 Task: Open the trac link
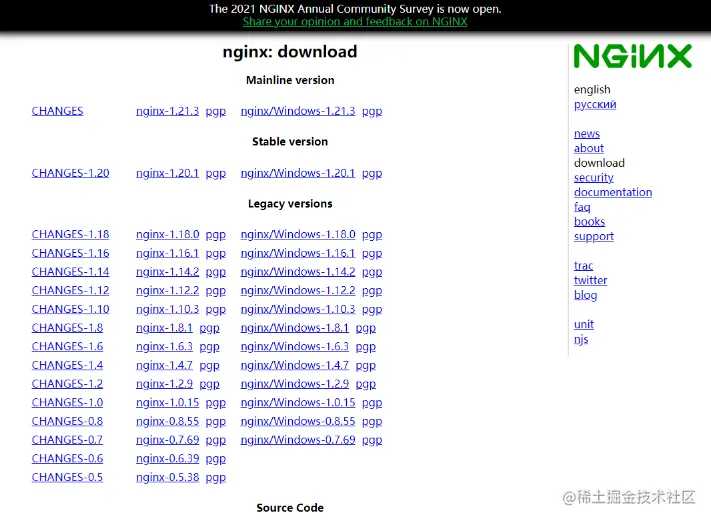583,266
